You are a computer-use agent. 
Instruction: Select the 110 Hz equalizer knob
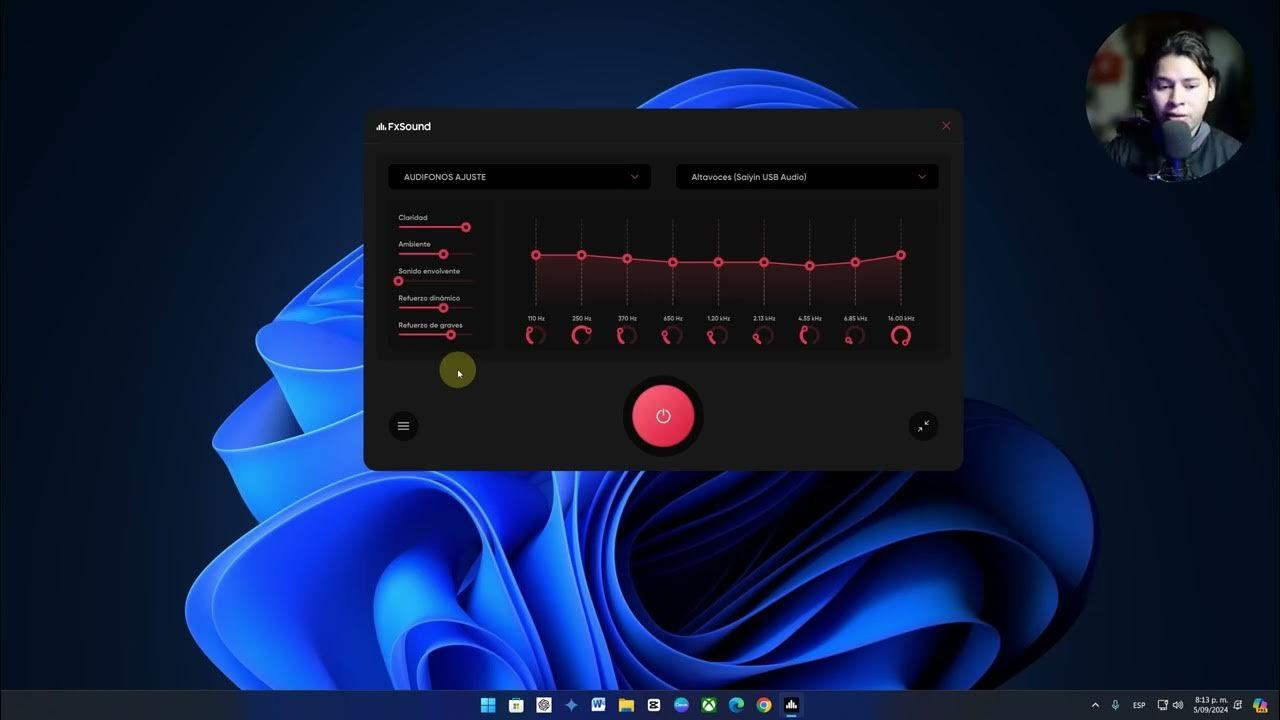535,335
